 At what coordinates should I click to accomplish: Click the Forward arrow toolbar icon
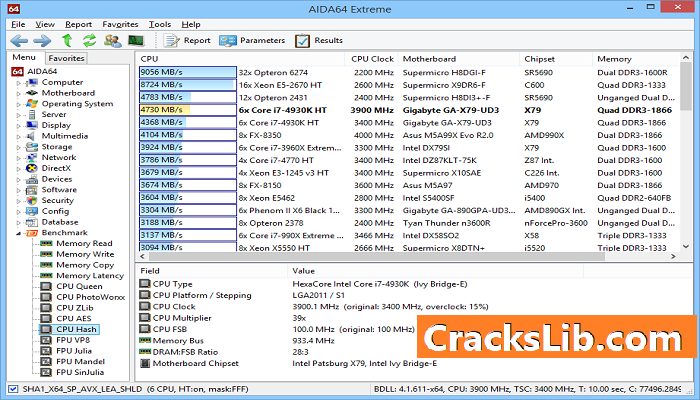42,41
